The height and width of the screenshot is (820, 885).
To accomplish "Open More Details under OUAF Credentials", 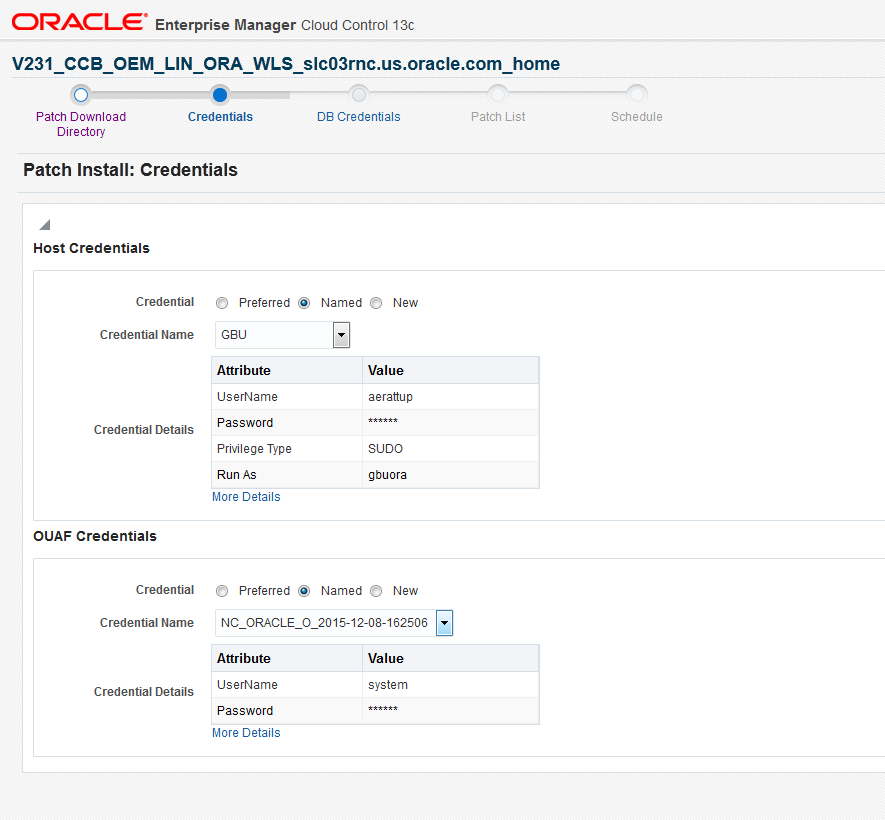I will tap(246, 733).
